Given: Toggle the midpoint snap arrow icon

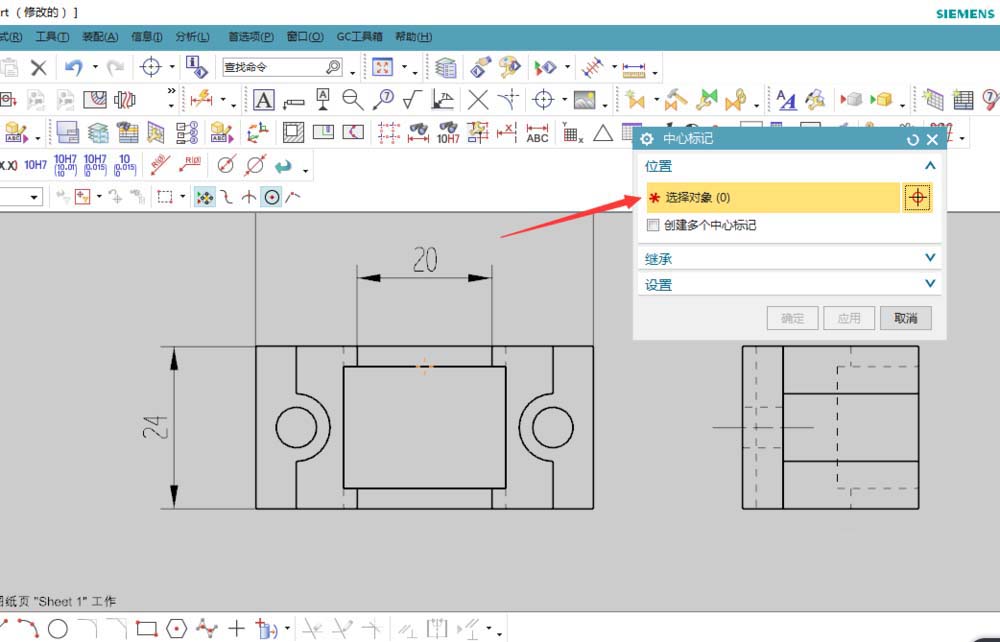Looking at the screenshot, I should [249, 197].
